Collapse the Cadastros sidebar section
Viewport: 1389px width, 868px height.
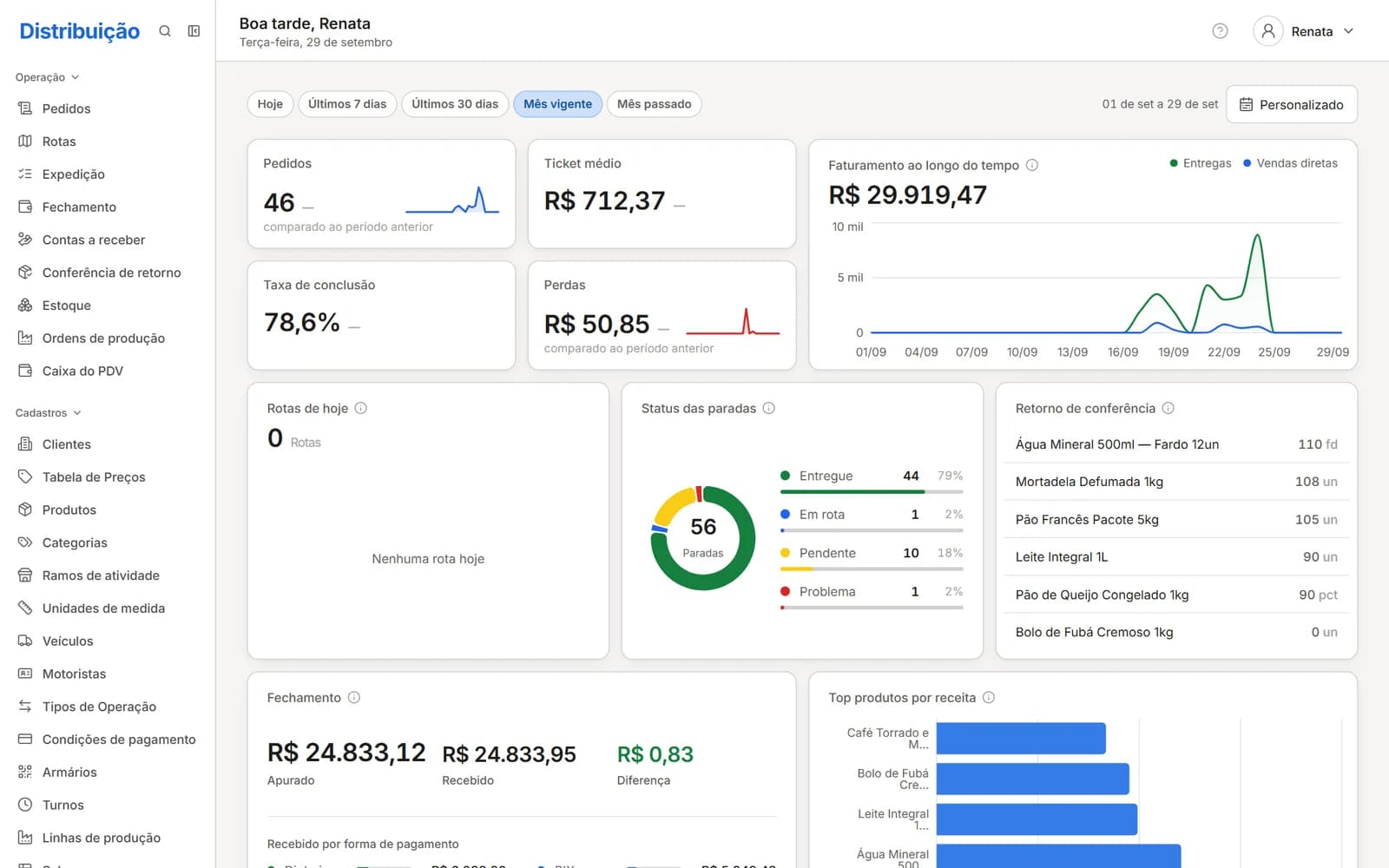pyautogui.click(x=49, y=413)
